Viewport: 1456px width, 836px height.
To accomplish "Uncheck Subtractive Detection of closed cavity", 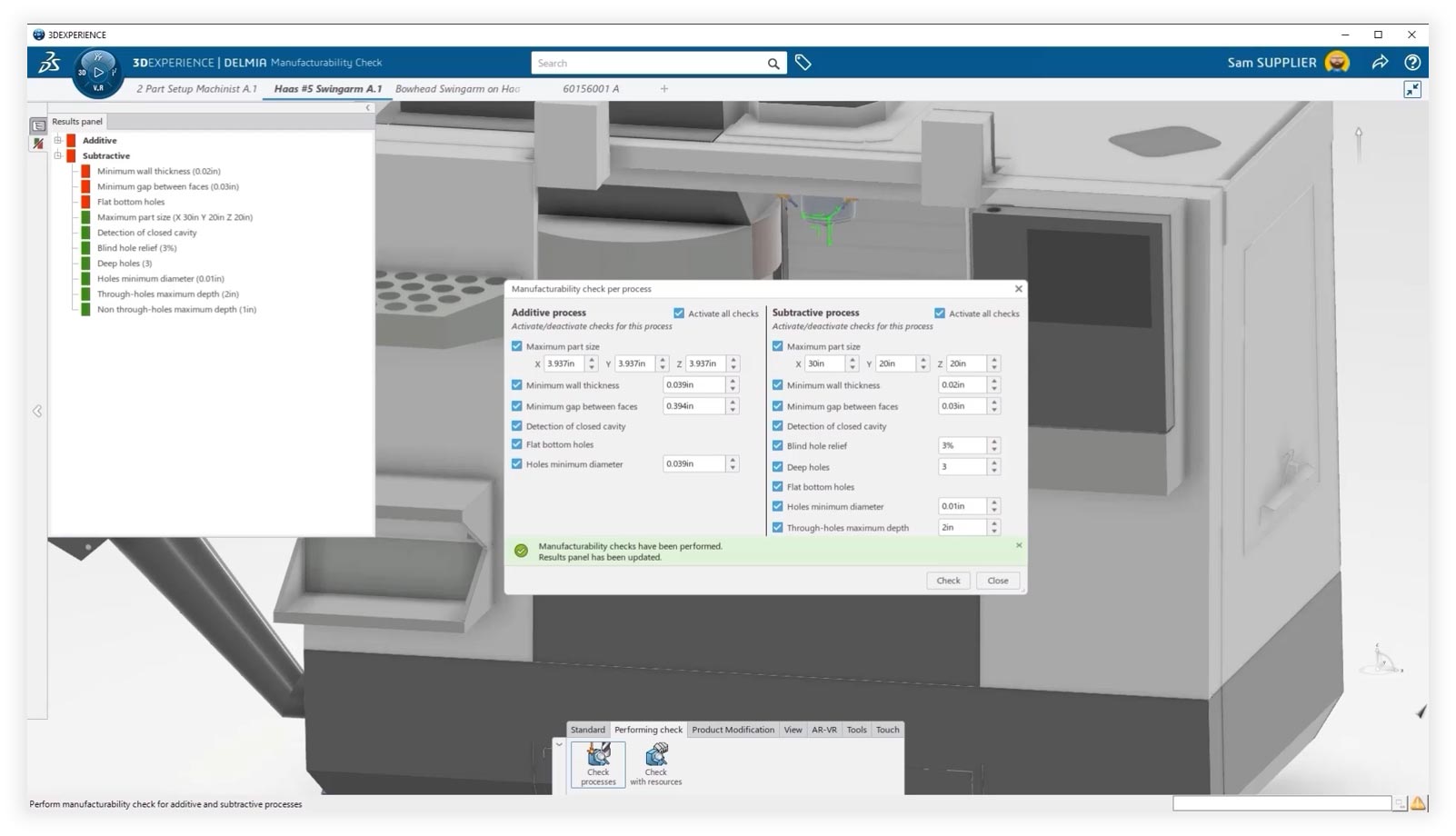I will pyautogui.click(x=778, y=425).
